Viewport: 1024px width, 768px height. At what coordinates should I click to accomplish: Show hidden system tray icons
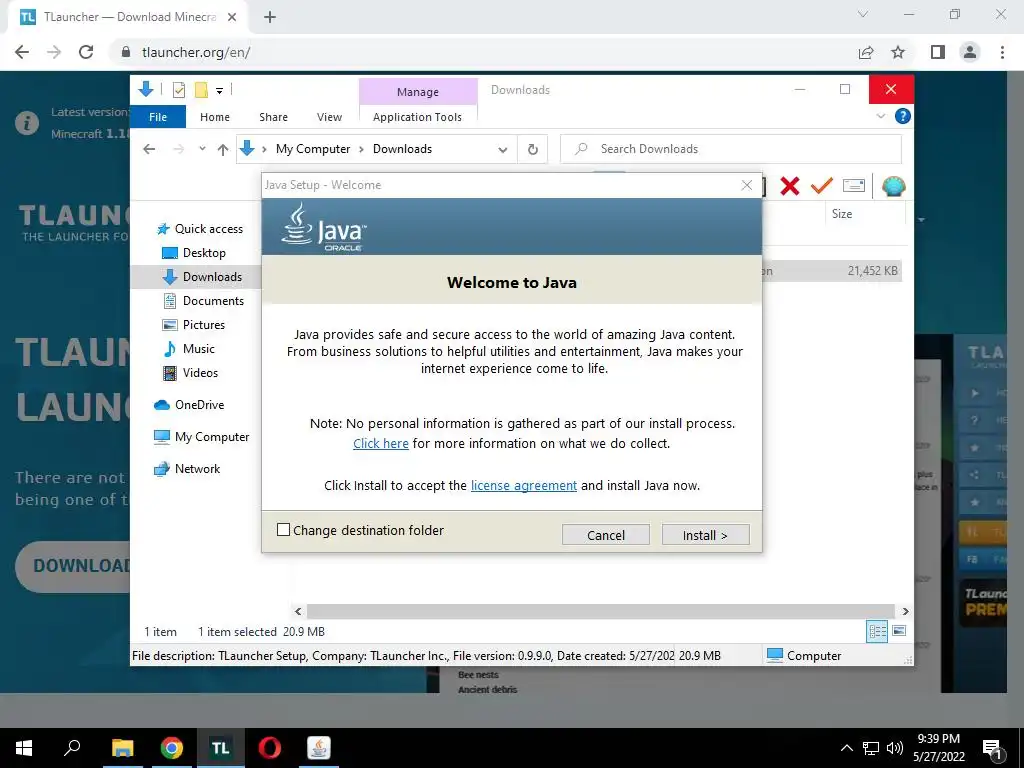click(846, 748)
